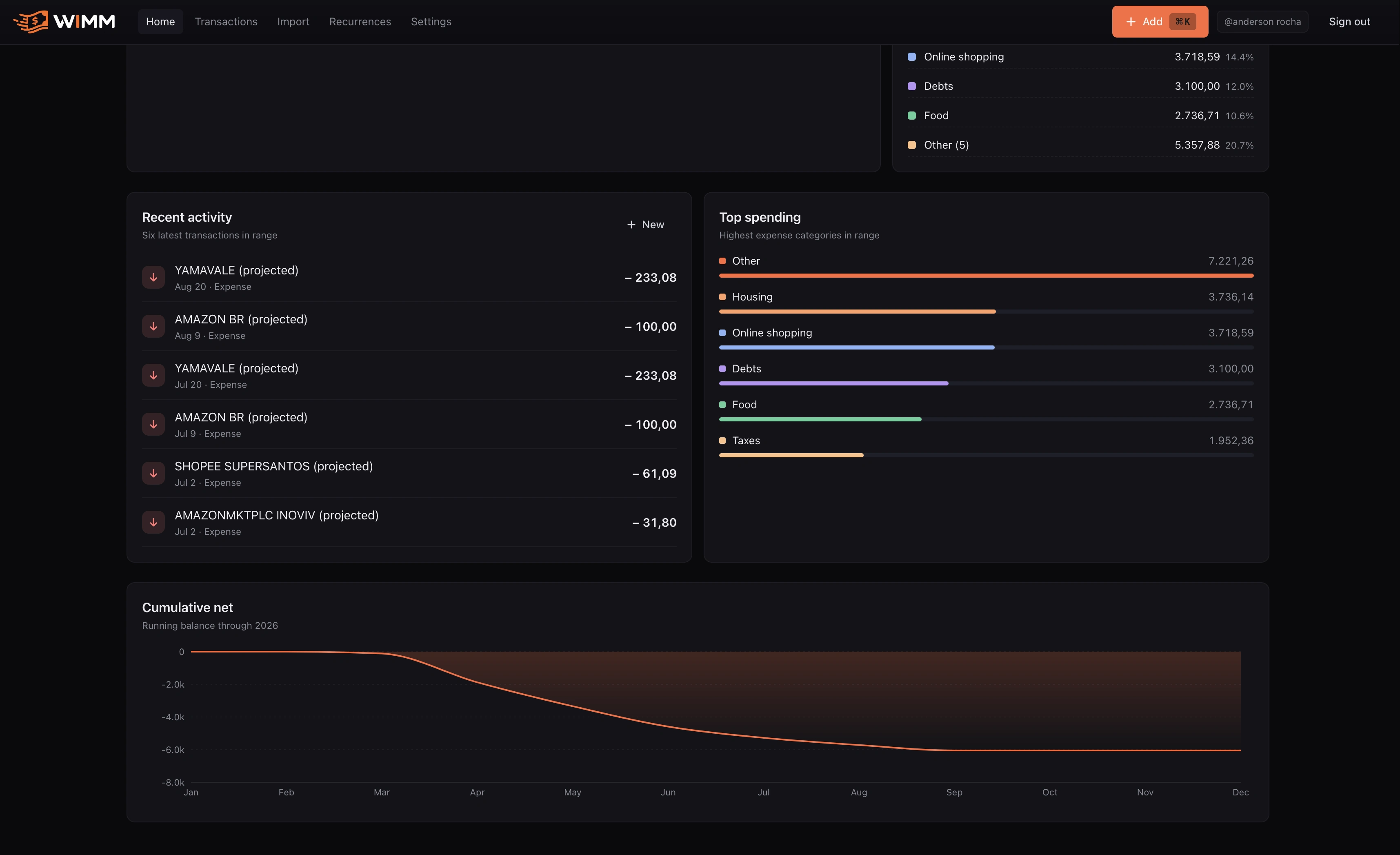Click the Recent activity heading

pos(187,217)
